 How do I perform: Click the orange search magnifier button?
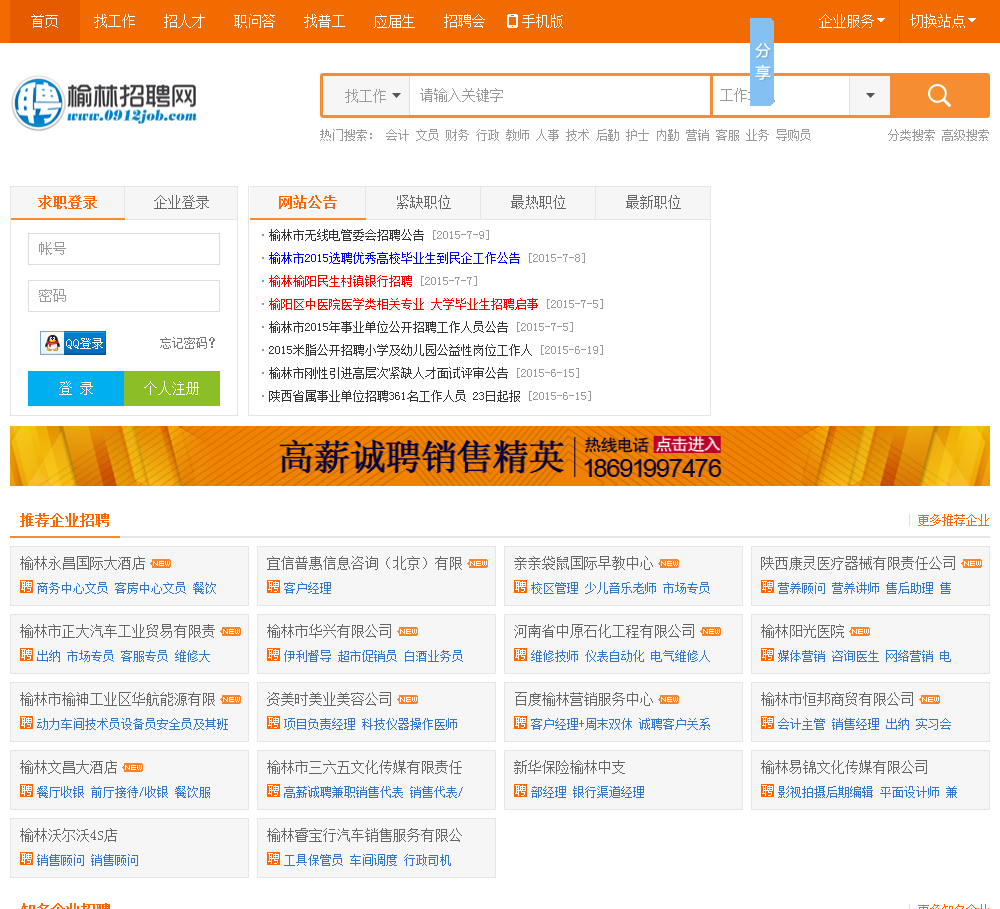pos(939,96)
